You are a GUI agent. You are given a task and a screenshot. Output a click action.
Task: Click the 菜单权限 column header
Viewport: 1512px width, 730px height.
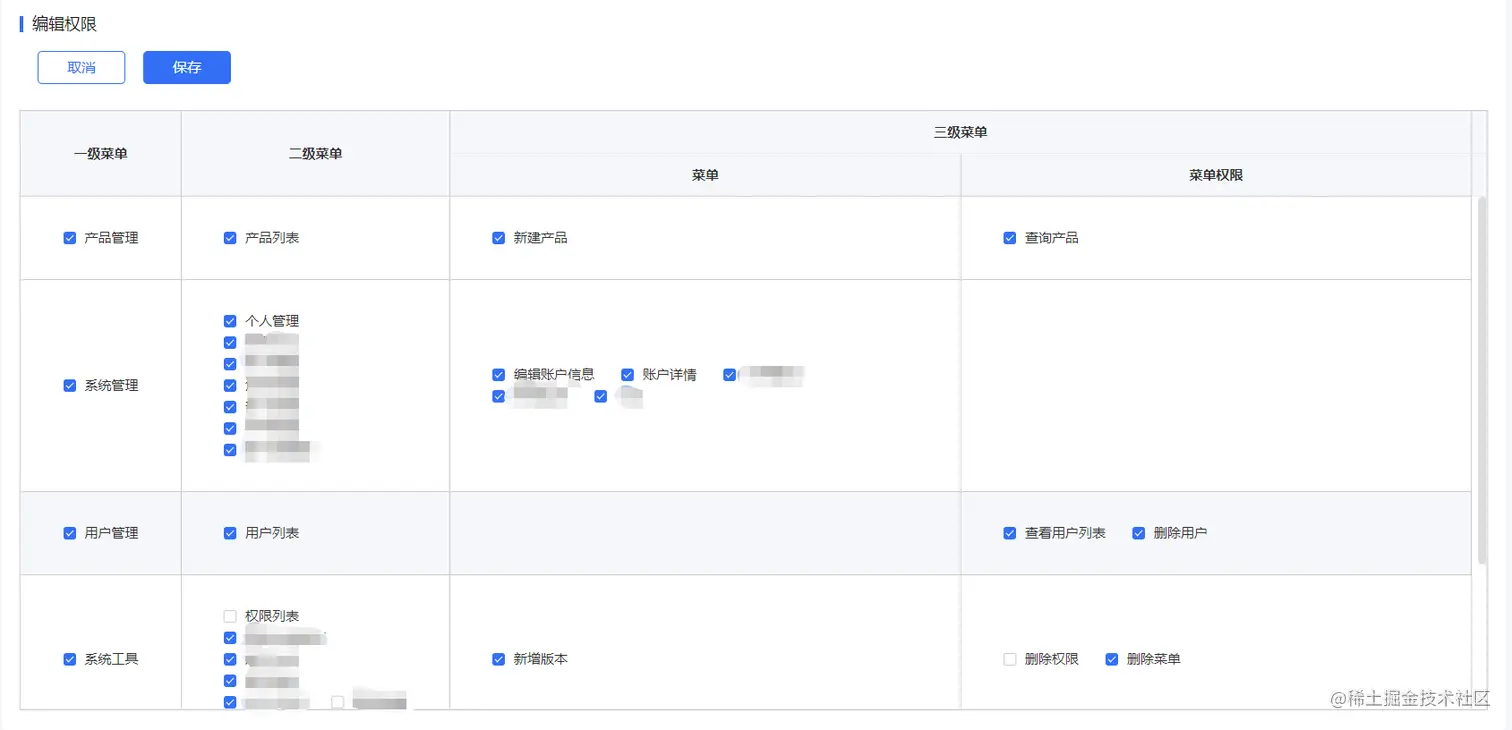[x=1216, y=175]
